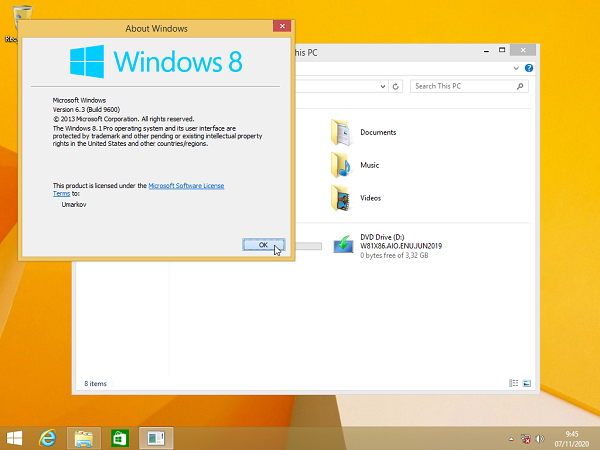This screenshot has height=450, width=600.
Task: Select the Videos folder icon
Action: coord(343,198)
